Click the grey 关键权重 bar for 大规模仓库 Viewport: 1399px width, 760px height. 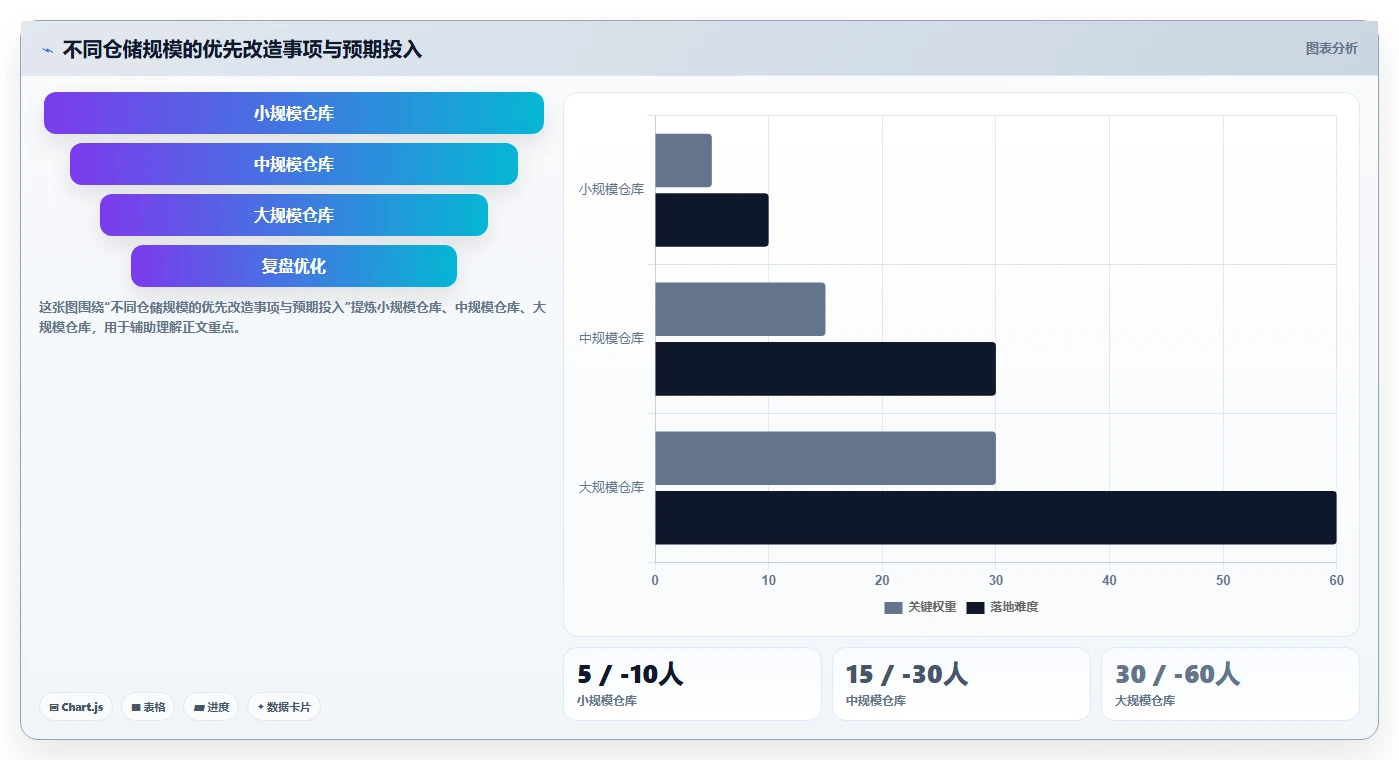[825, 458]
